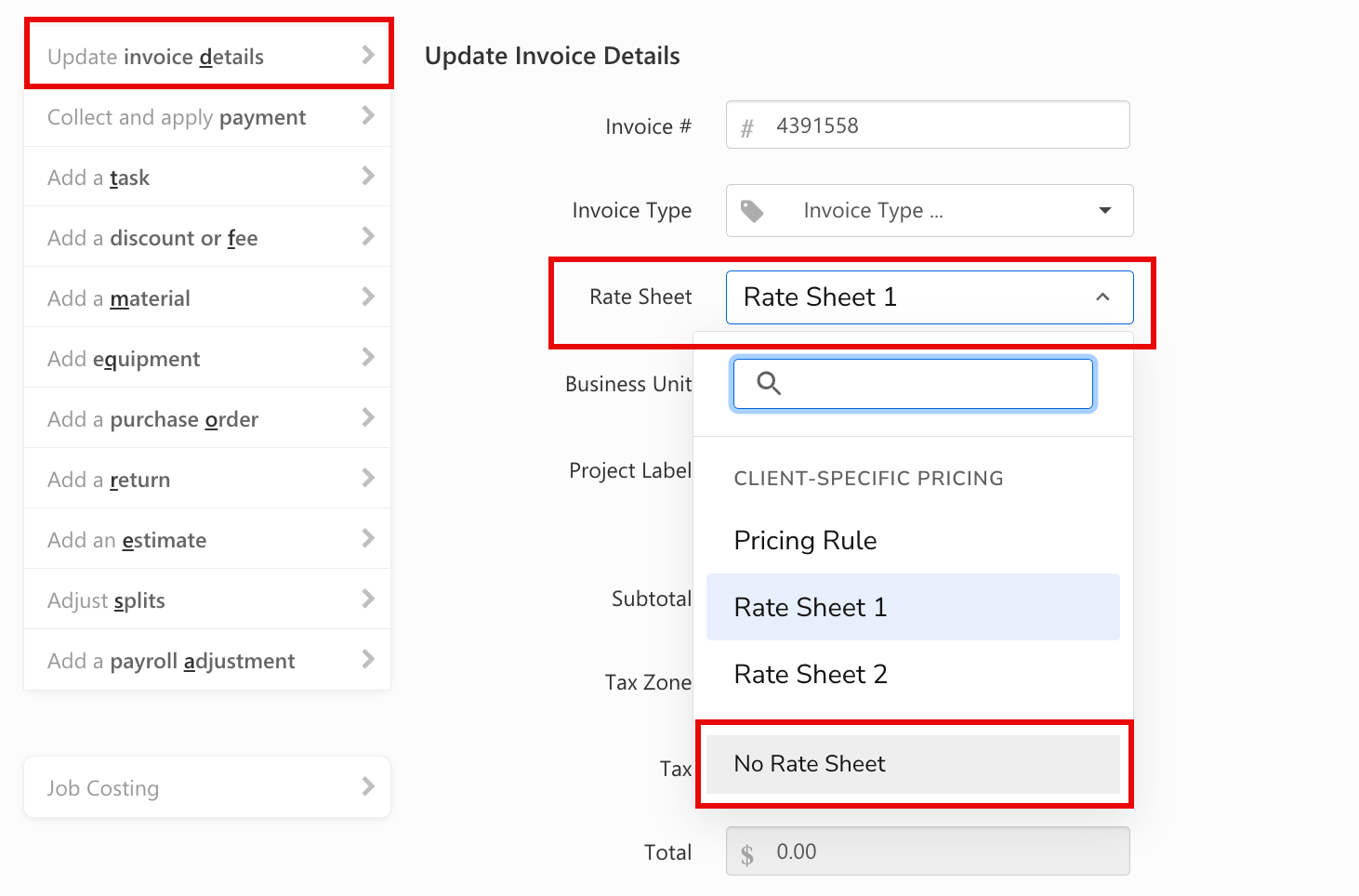Click chevron arrow beside Adjust splits

click(x=368, y=600)
